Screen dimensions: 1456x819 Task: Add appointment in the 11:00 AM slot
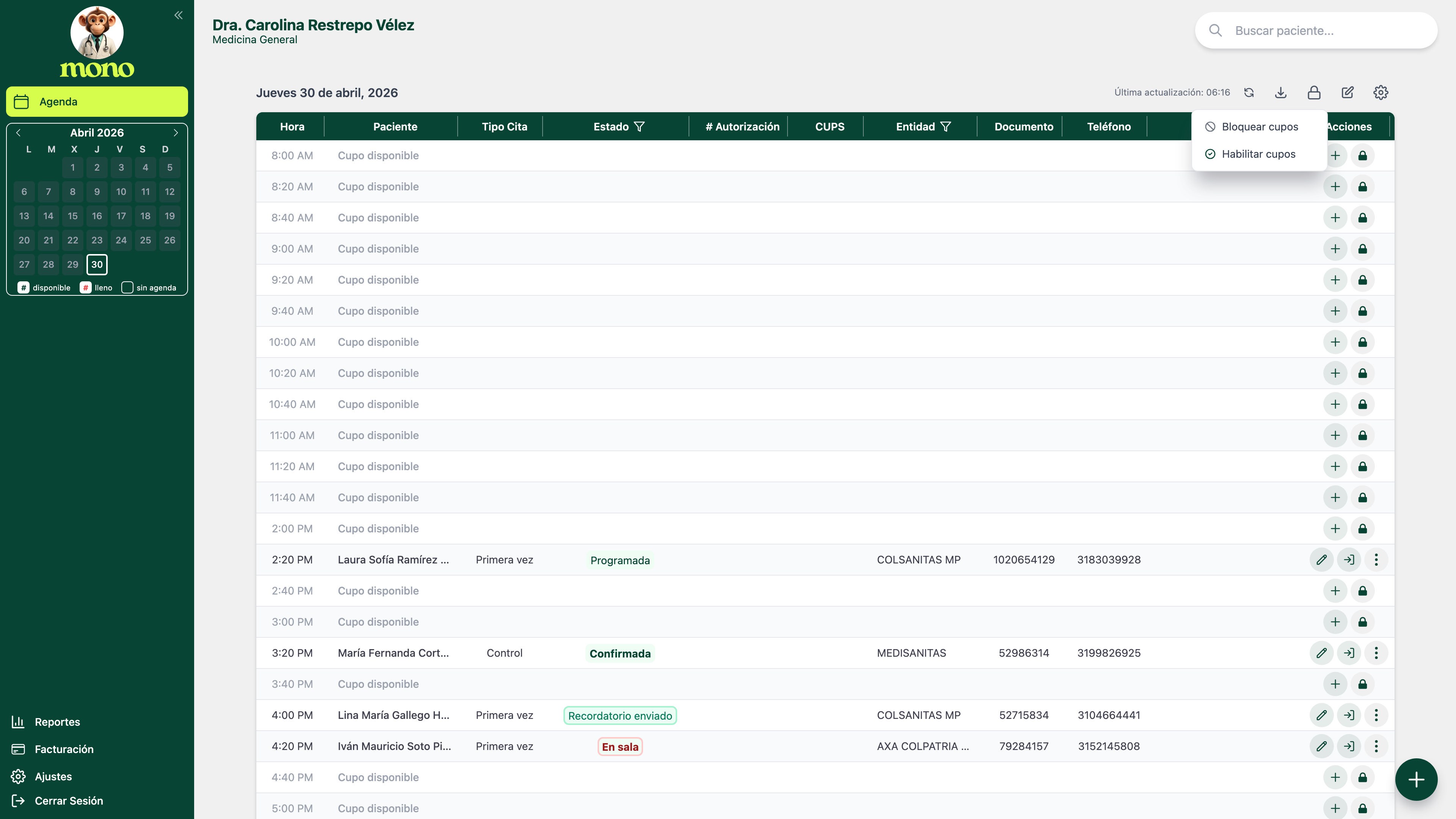click(1335, 435)
